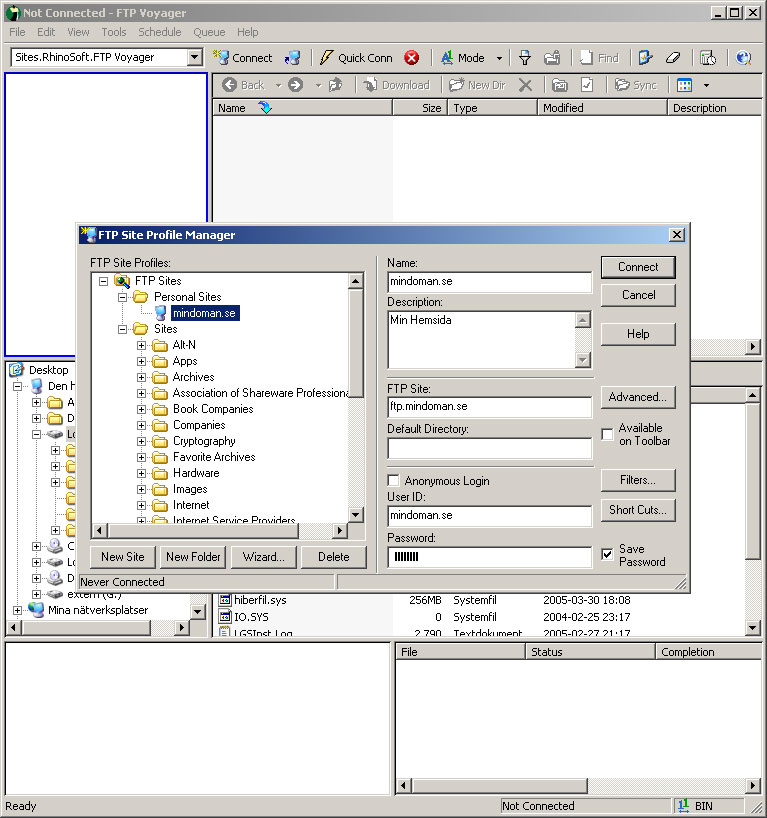Uncheck the Save Password checkbox
The width and height of the screenshot is (767, 818).
pyautogui.click(x=607, y=554)
